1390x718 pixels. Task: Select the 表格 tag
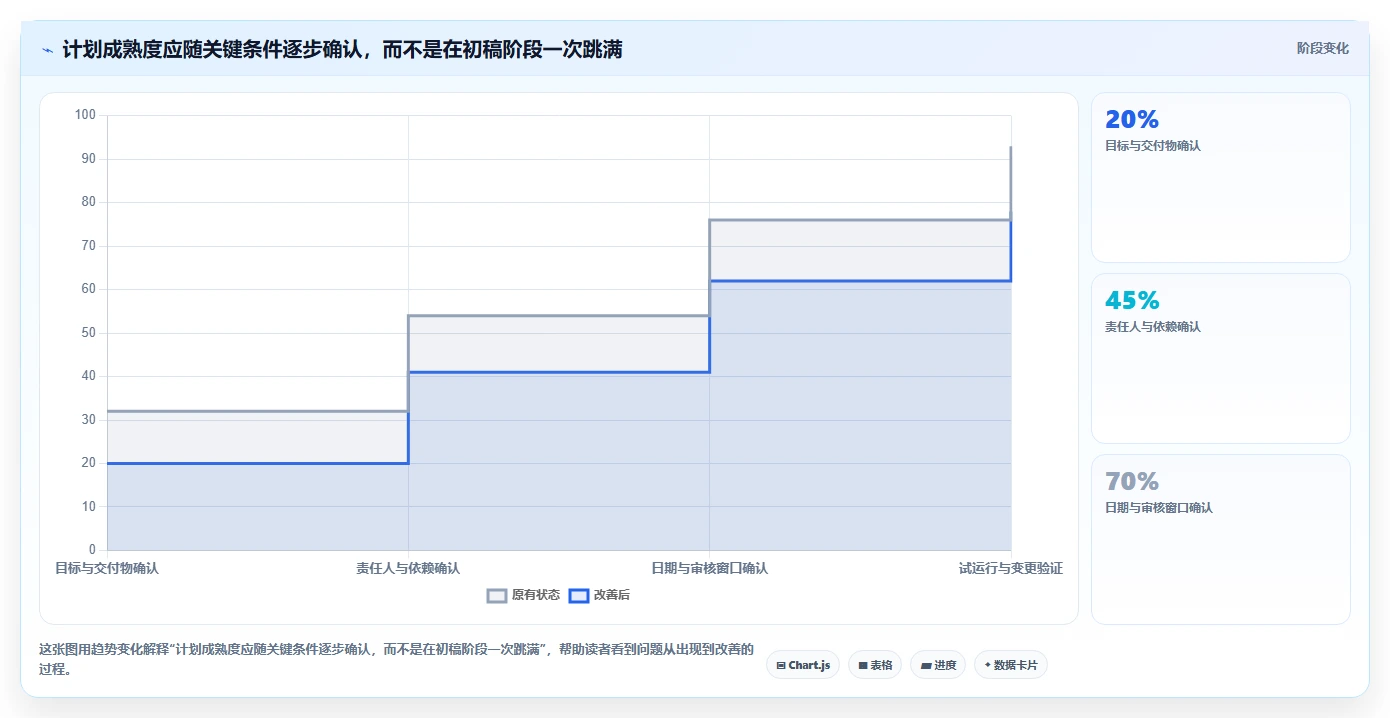coord(875,665)
